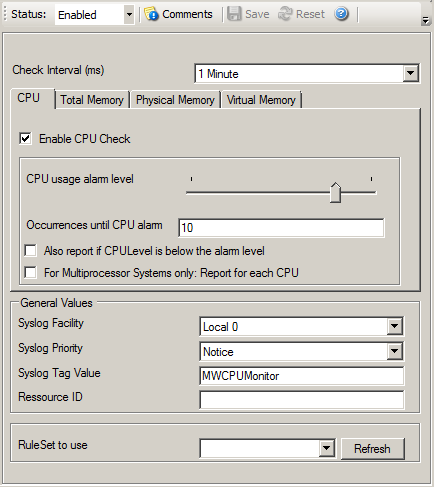Open the Syslog Facility Local 0 dropdown

[x=395, y=326]
